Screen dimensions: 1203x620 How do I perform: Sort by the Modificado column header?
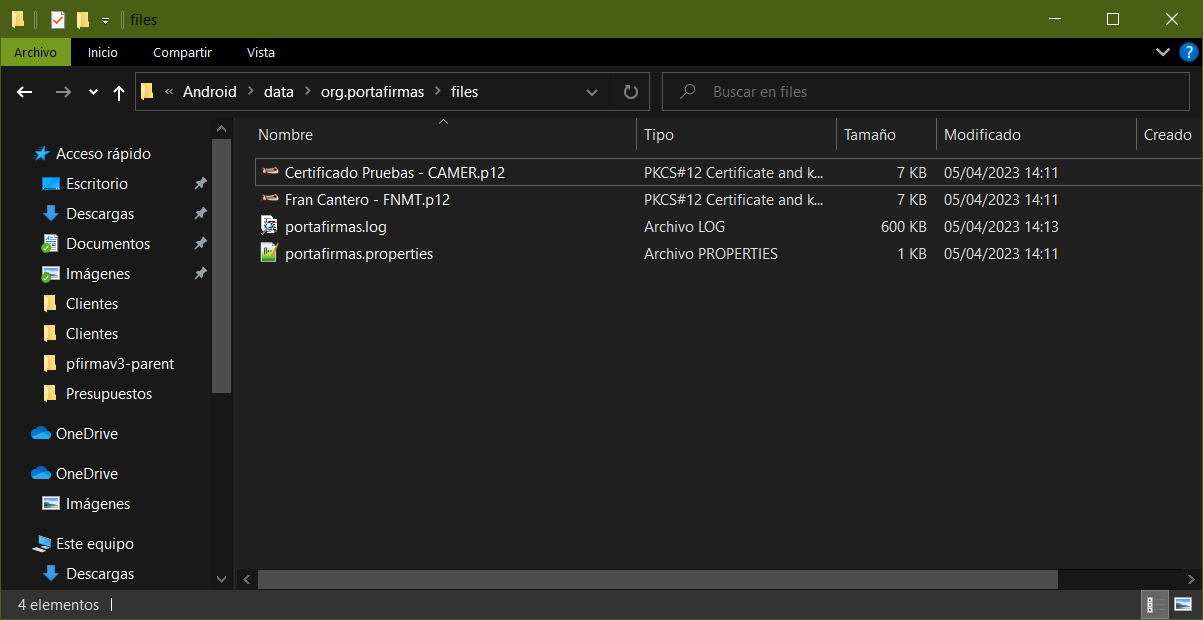(x=982, y=135)
